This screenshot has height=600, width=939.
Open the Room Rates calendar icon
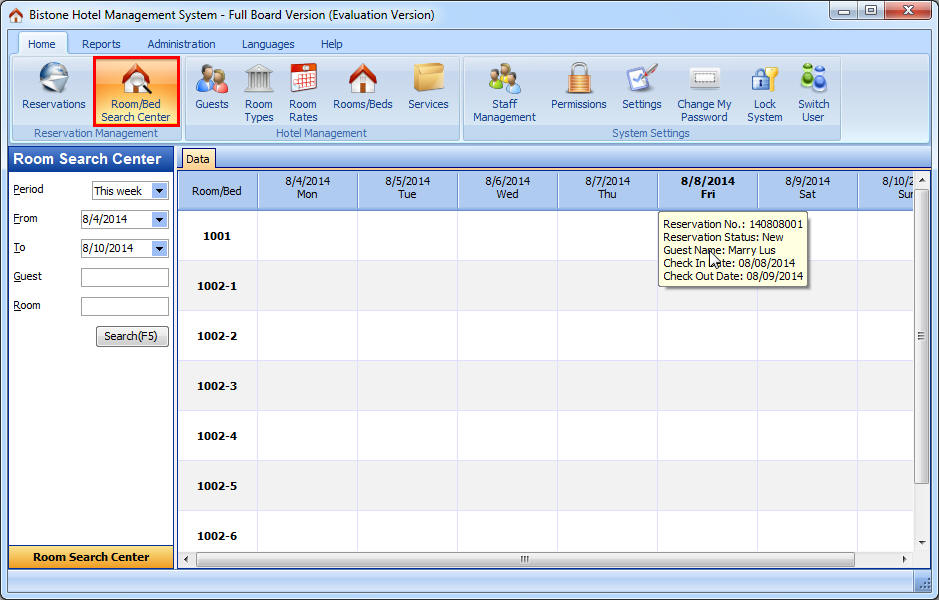(303, 91)
